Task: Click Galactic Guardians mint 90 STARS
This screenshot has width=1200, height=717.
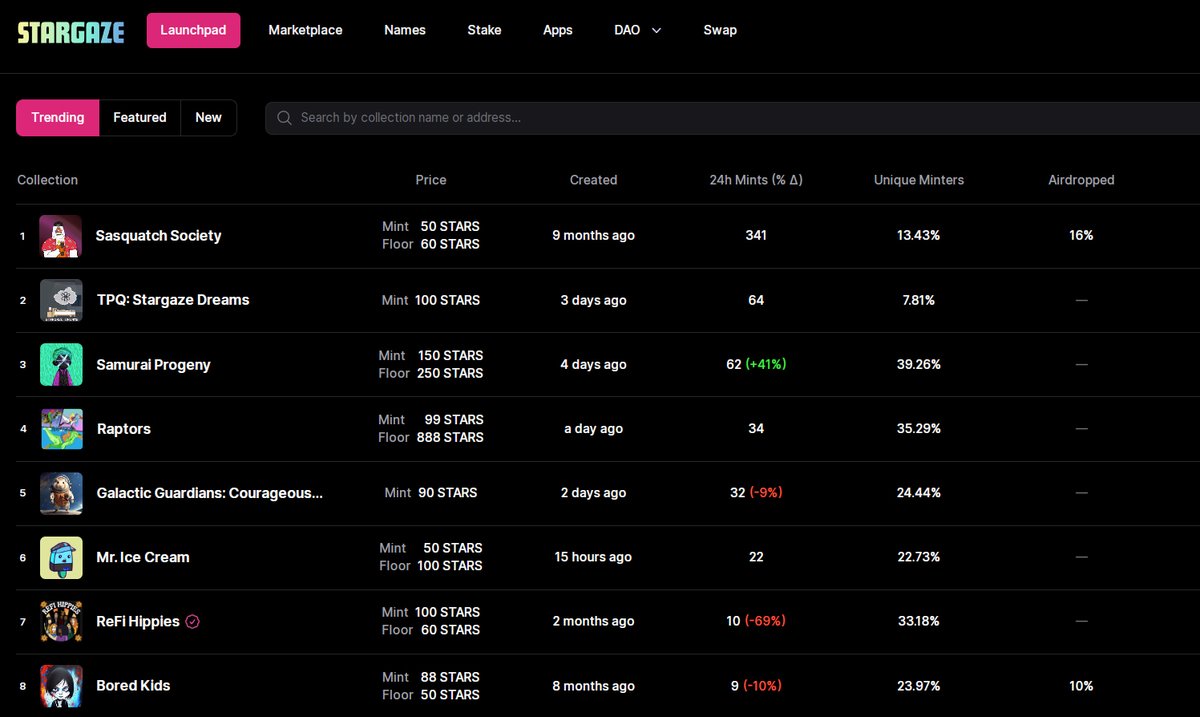Action: click(x=447, y=493)
